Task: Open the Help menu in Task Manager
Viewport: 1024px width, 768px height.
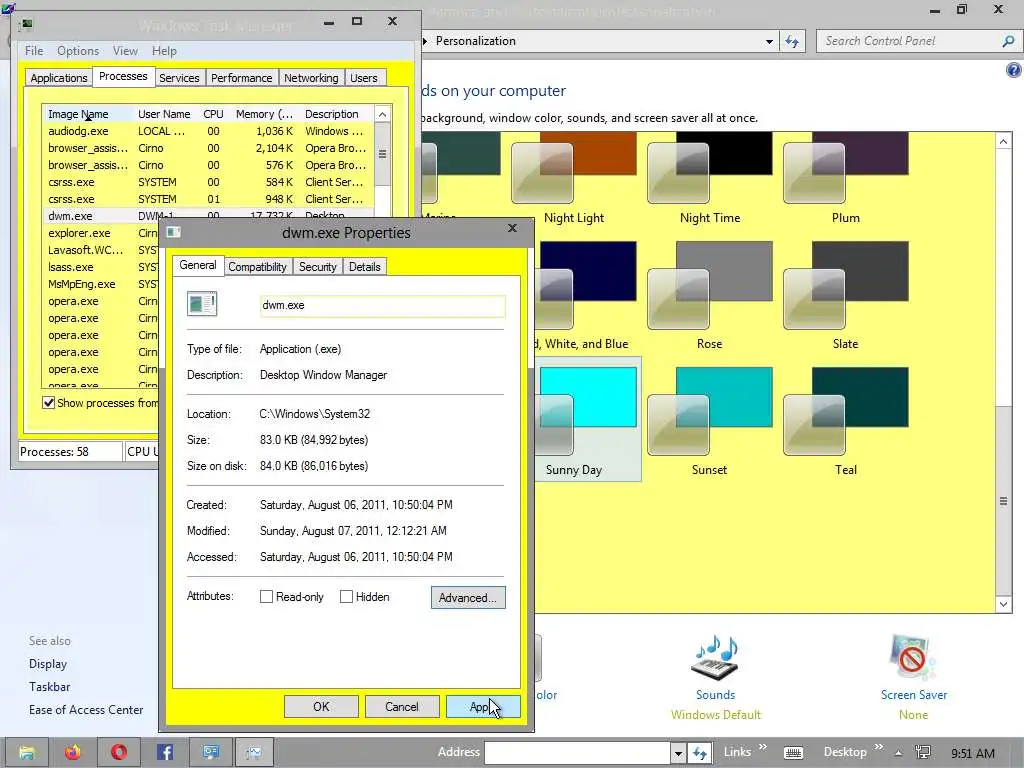Action: pyautogui.click(x=164, y=50)
